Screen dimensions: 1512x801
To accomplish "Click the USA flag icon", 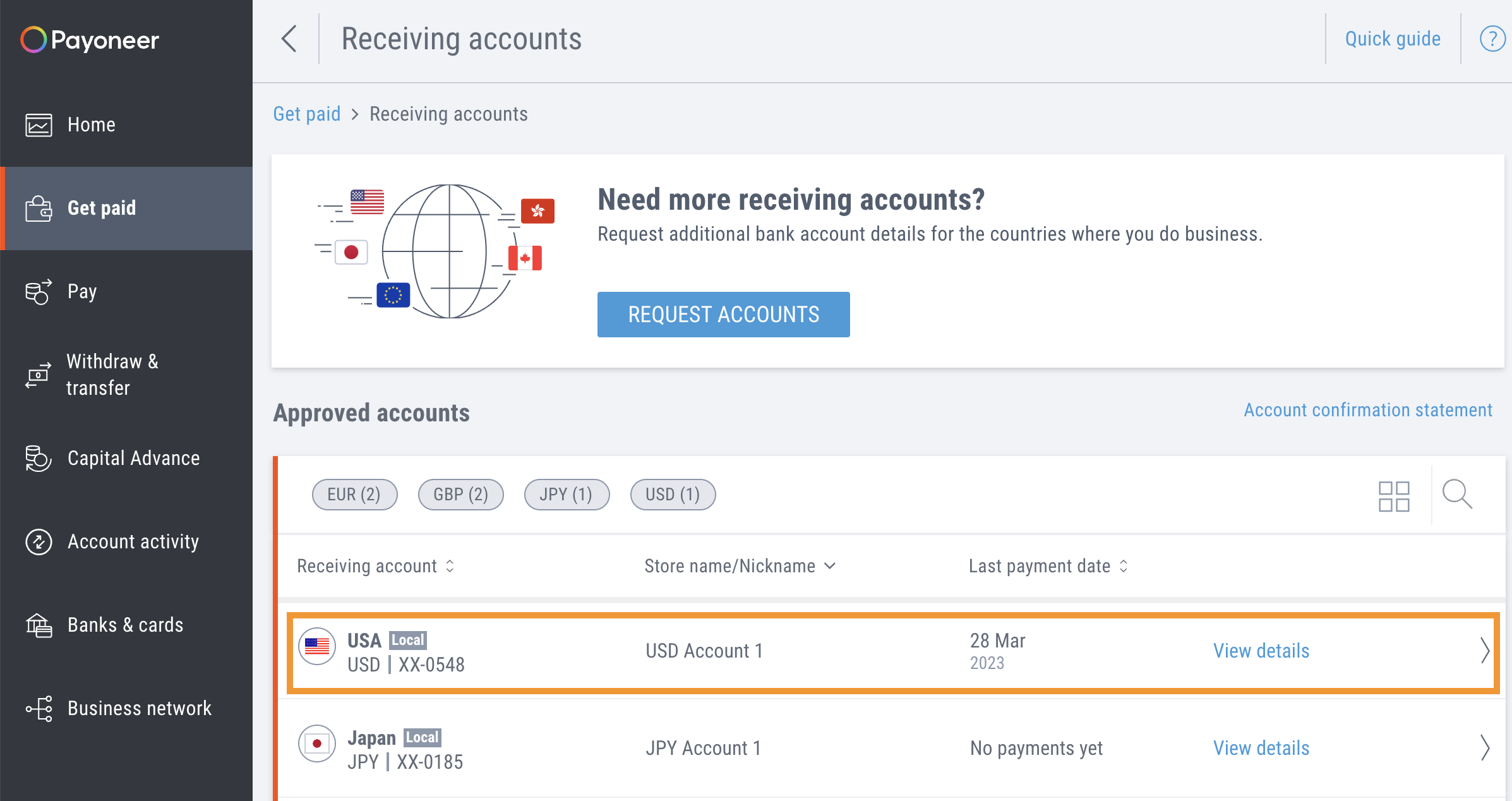I will point(317,646).
